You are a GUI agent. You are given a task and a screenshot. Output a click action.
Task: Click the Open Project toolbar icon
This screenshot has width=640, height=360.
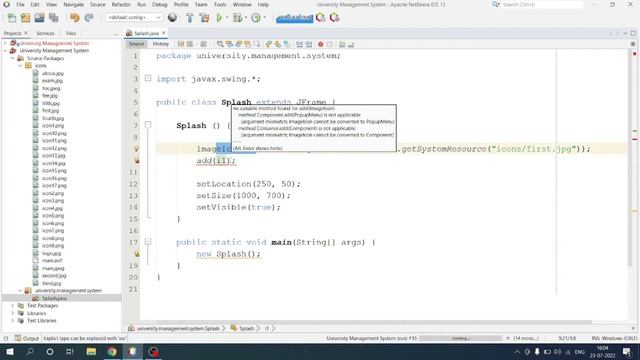coord(39,18)
